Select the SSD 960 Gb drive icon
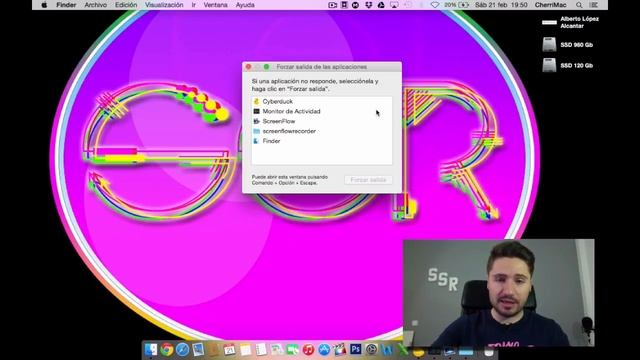 549,44
